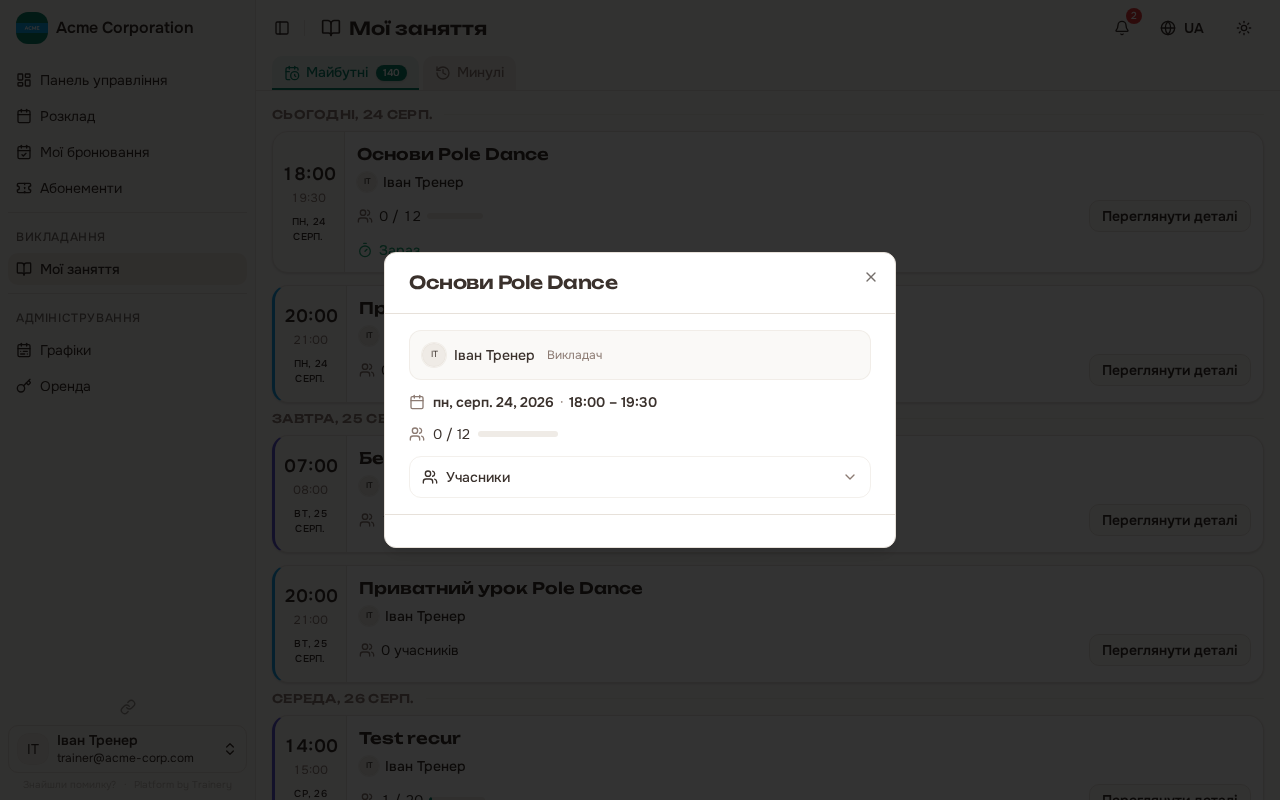The image size is (1280, 800).
Task: Click the Викладач role label
Action: tap(574, 355)
